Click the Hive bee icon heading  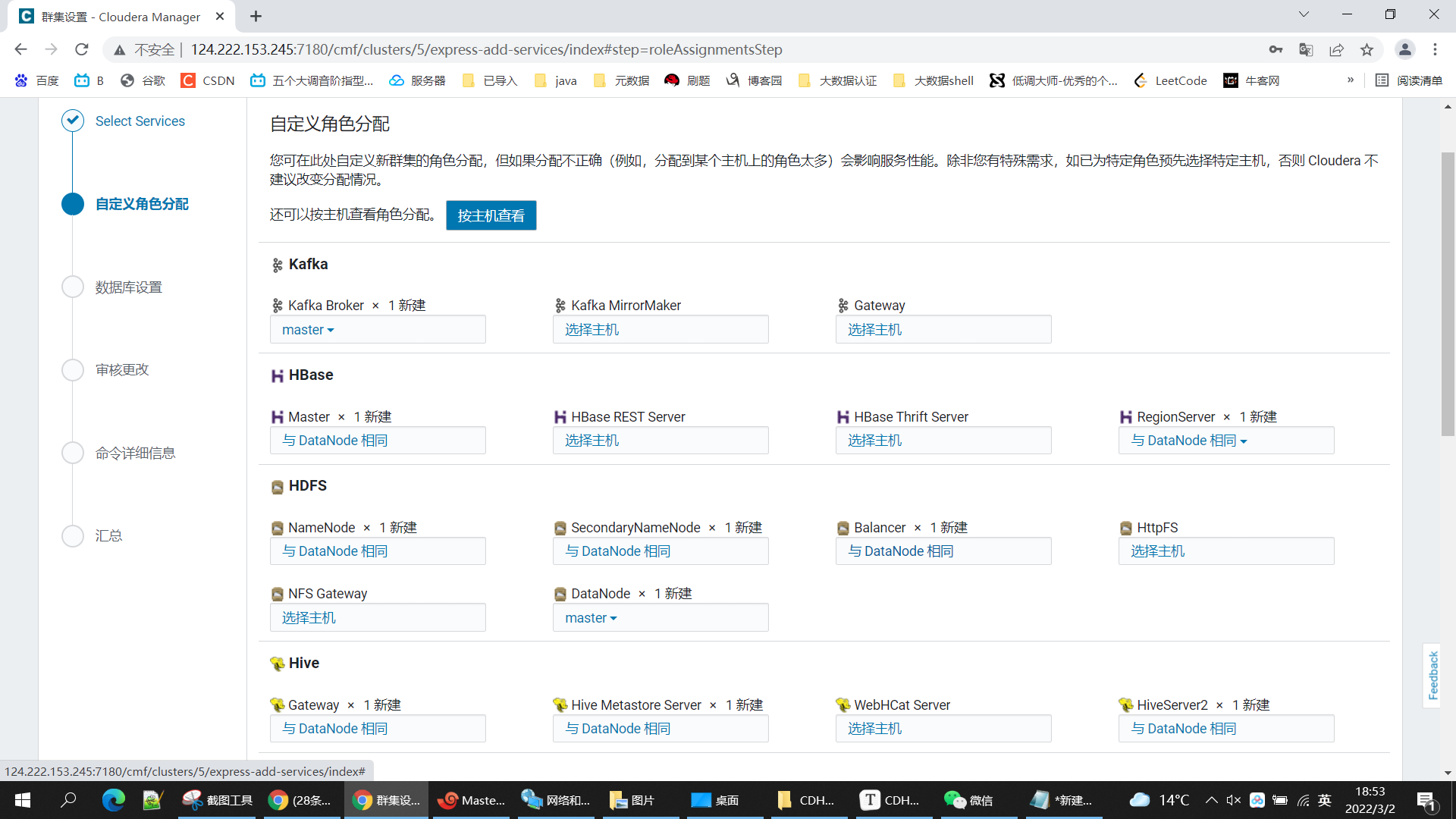[278, 664]
